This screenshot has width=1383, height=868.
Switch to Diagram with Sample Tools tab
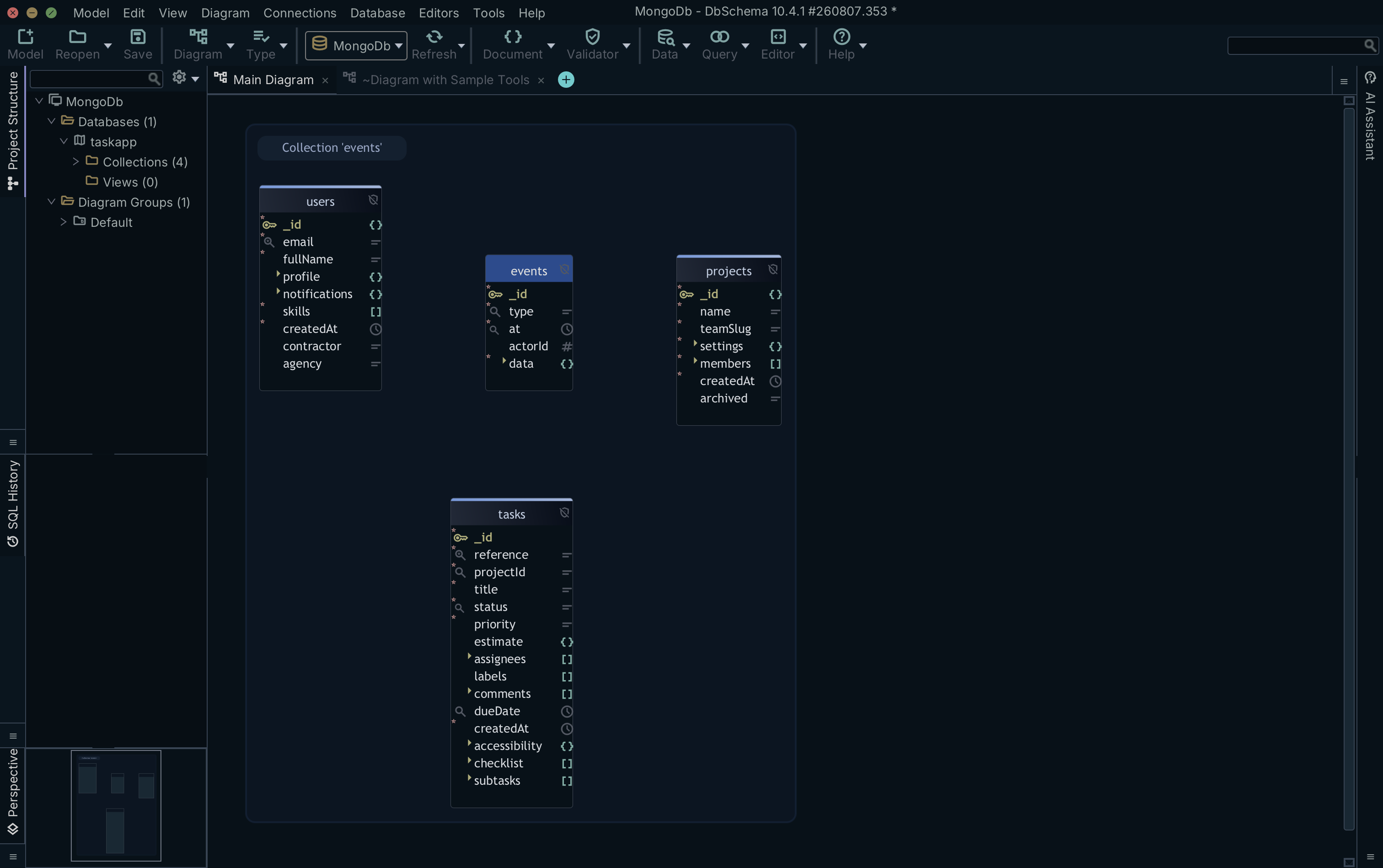pyautogui.click(x=445, y=80)
